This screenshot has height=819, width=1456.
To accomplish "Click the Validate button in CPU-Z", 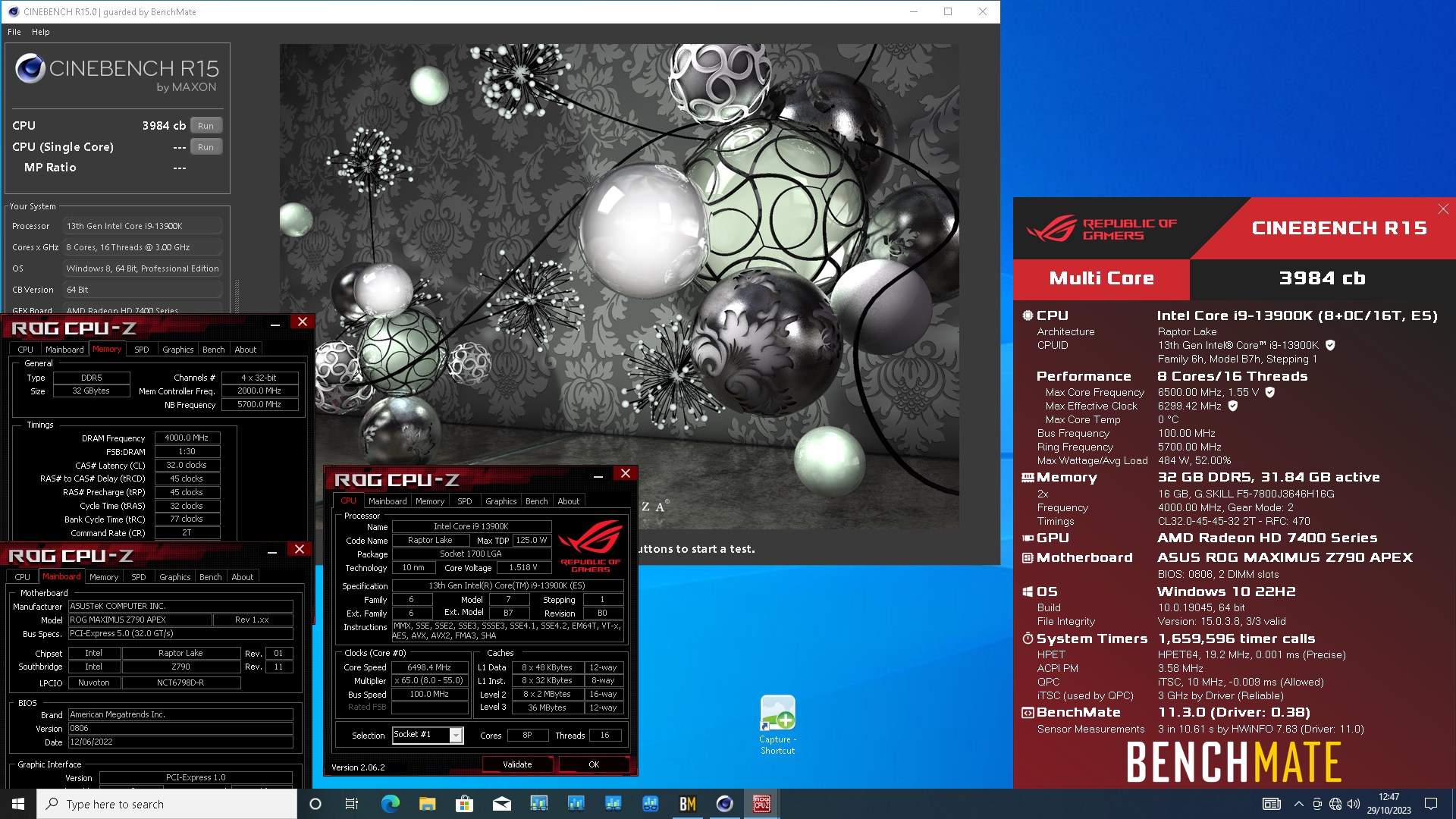I will [517, 764].
